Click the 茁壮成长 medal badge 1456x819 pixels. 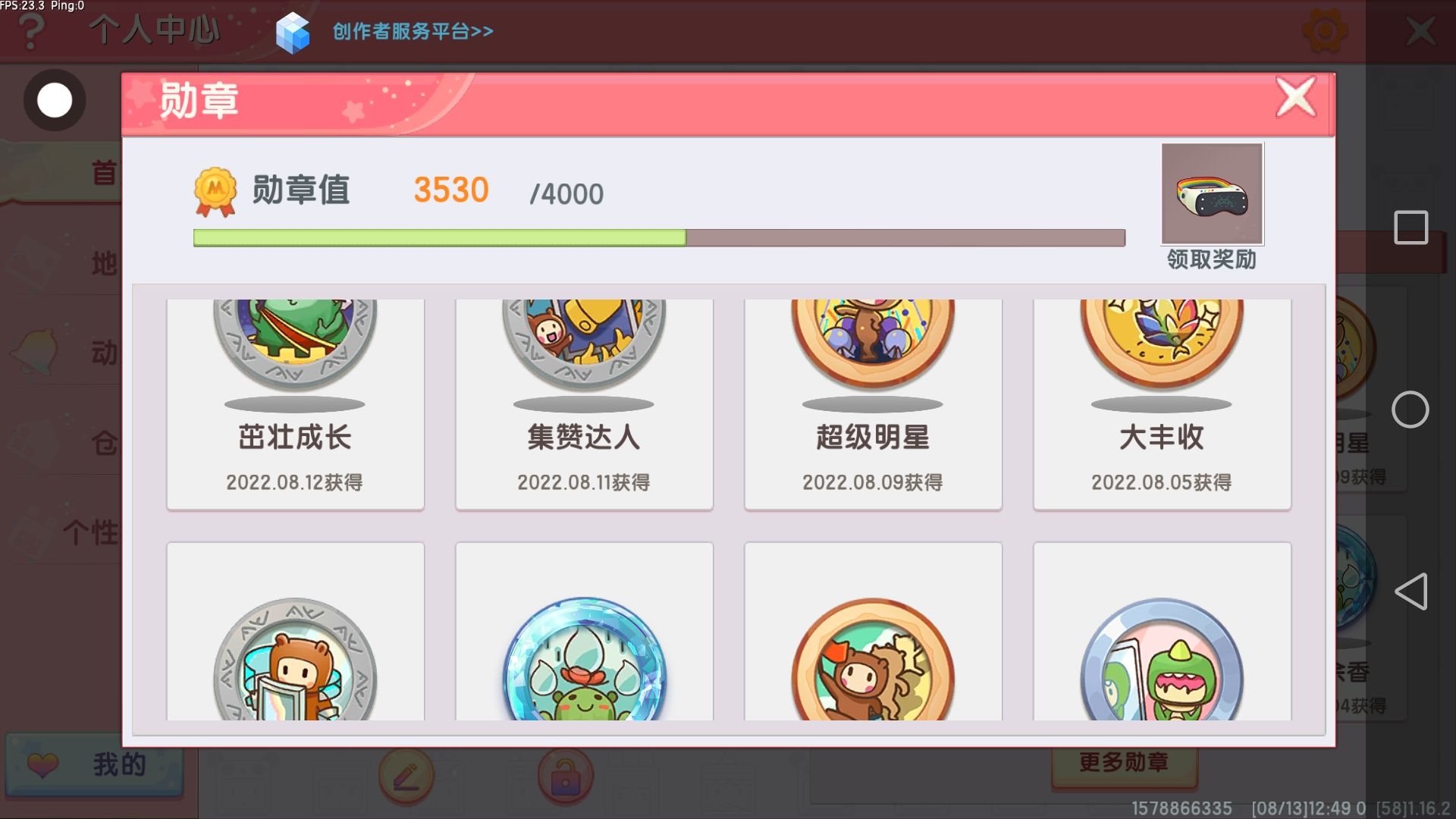tap(295, 345)
